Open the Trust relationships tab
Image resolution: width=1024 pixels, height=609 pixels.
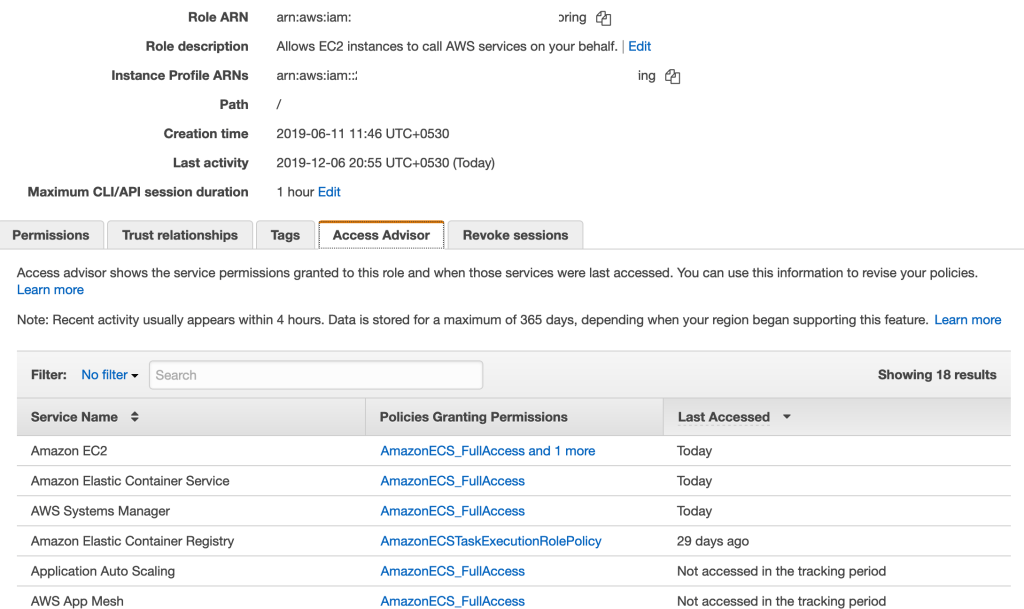(x=180, y=235)
